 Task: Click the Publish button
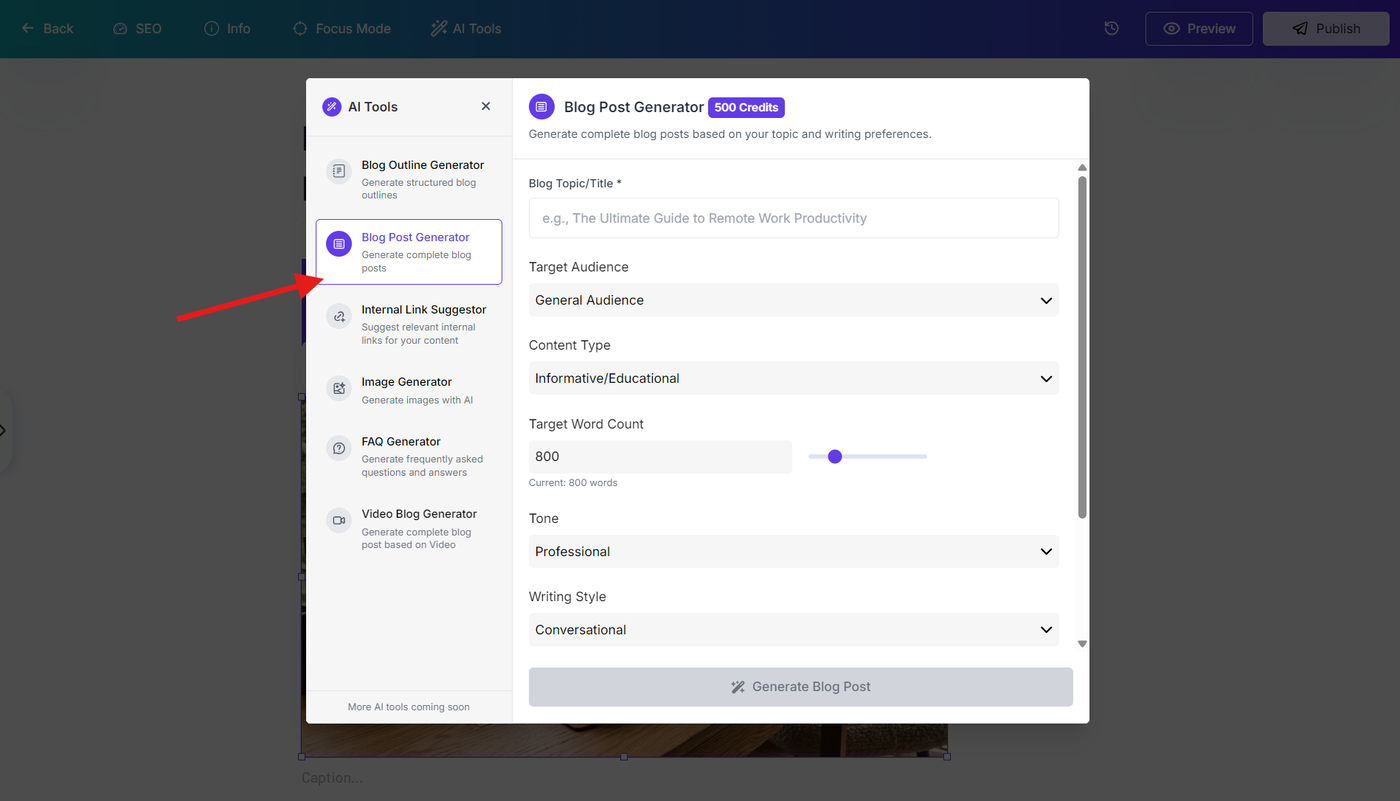pyautogui.click(x=1326, y=28)
